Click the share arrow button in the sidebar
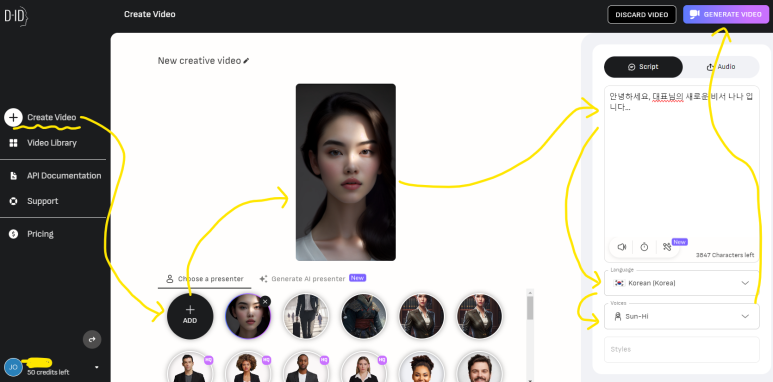 tap(92, 339)
